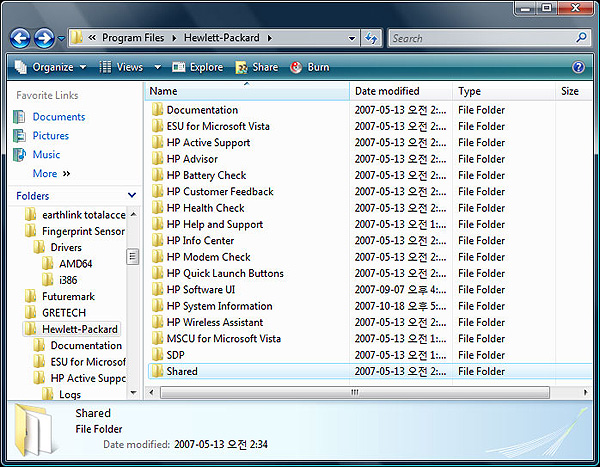Select Fingerprint Sensor folder in tree
The width and height of the screenshot is (600, 467).
(x=75, y=231)
